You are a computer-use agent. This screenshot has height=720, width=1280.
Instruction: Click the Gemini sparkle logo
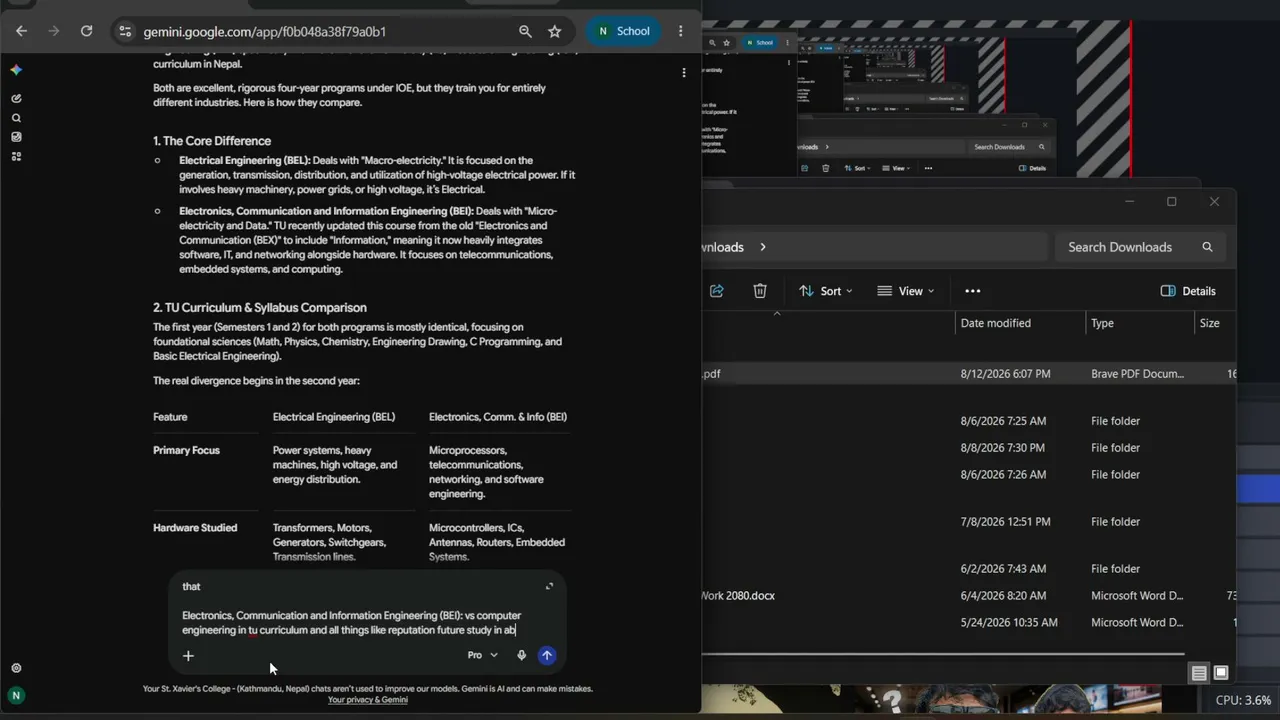16,70
